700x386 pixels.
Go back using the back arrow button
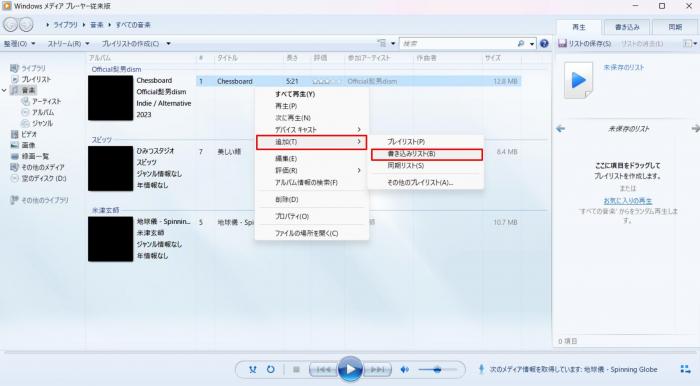tap(11, 25)
